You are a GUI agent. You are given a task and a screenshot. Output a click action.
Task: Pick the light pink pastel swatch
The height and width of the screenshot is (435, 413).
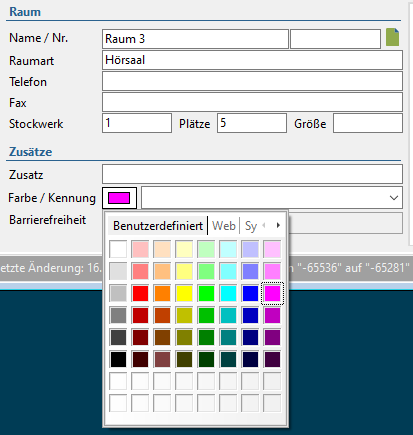[140, 249]
